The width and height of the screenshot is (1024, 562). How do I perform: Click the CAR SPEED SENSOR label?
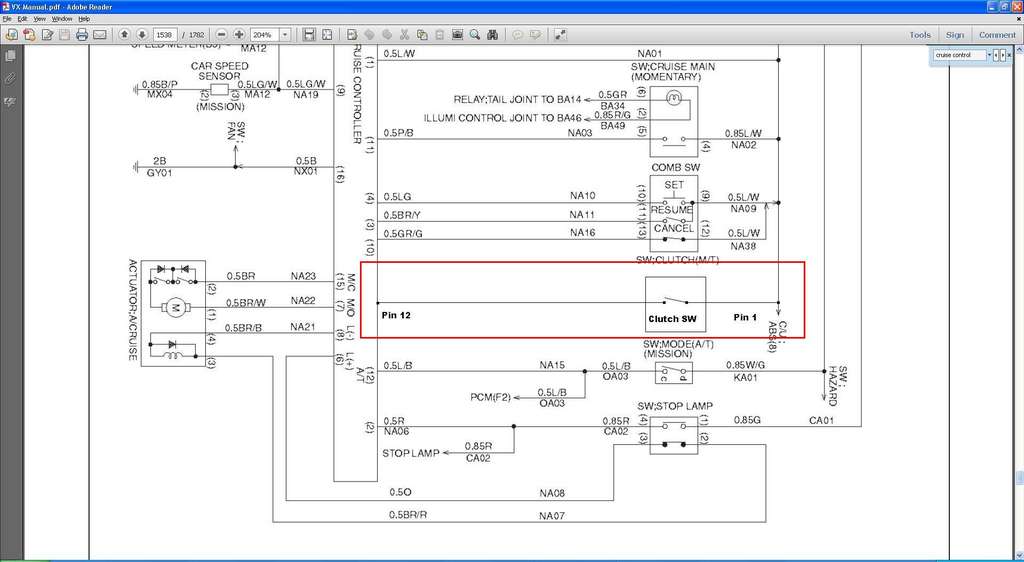pyautogui.click(x=219, y=71)
